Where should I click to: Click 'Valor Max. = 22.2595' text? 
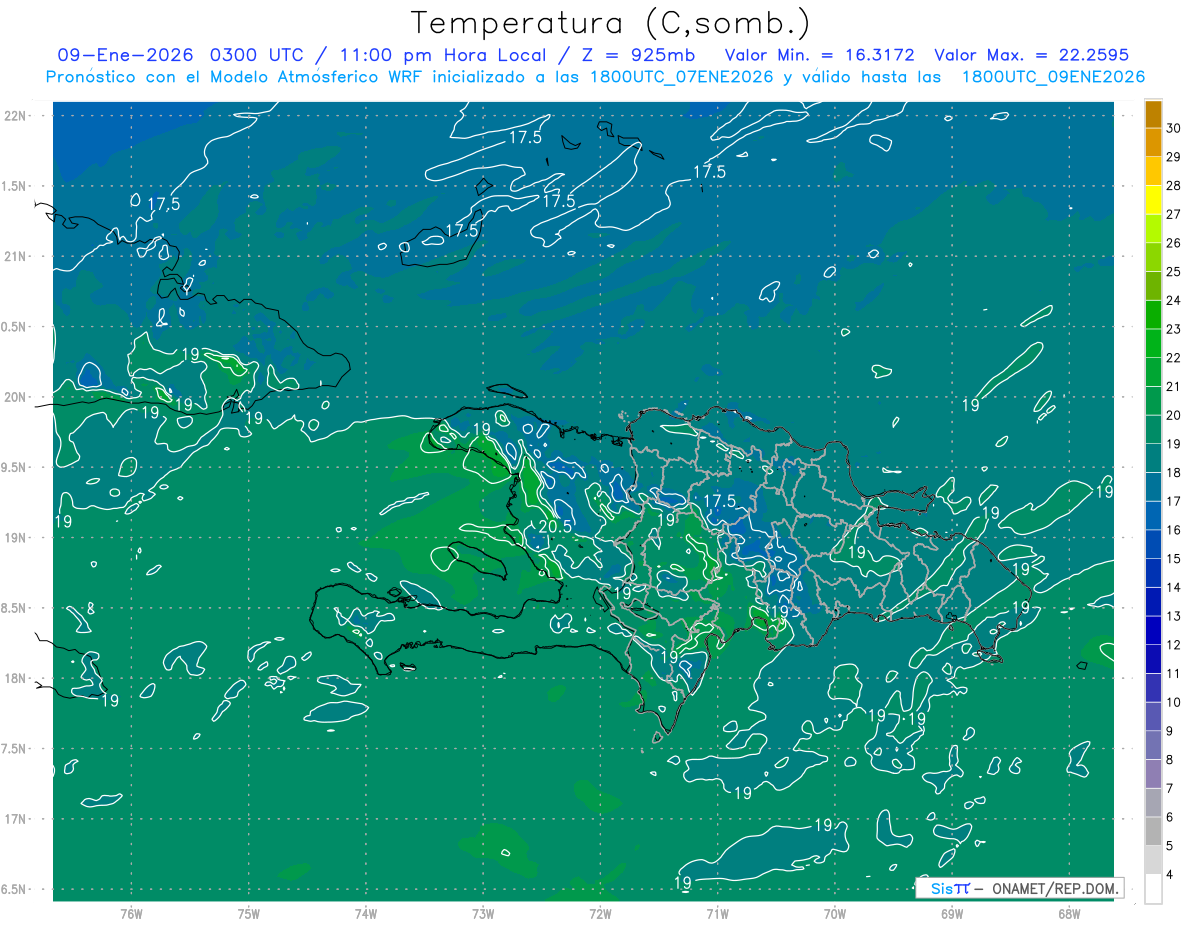point(1031,55)
